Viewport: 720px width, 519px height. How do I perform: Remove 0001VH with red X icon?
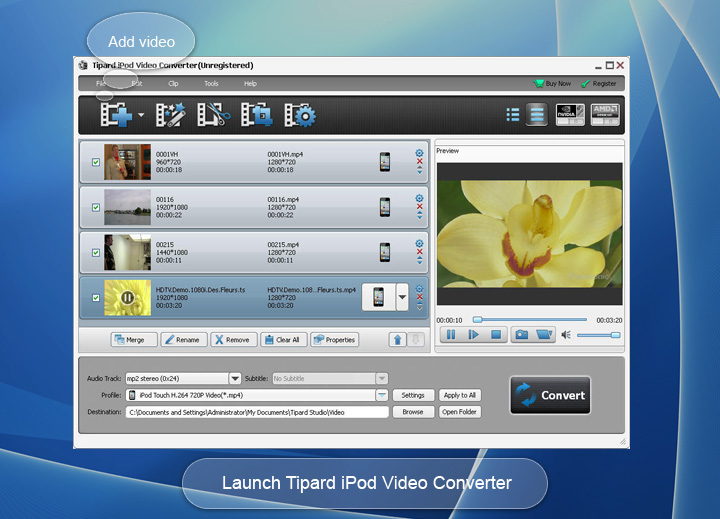[419, 162]
